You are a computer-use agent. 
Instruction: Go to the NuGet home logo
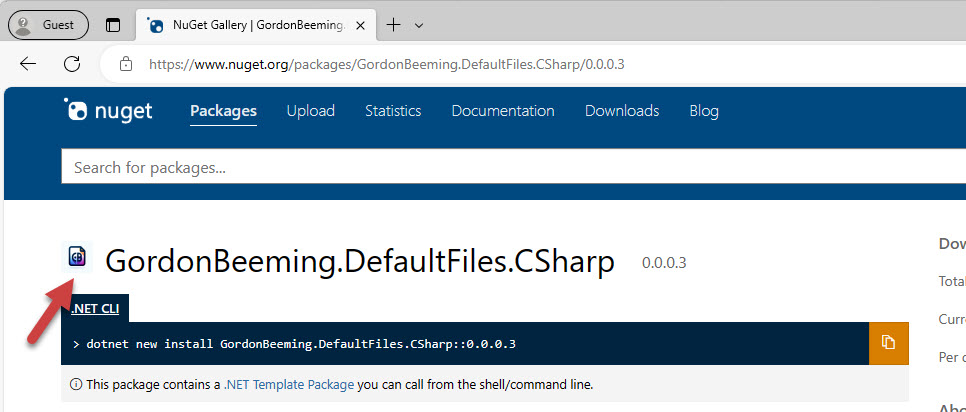pos(108,111)
